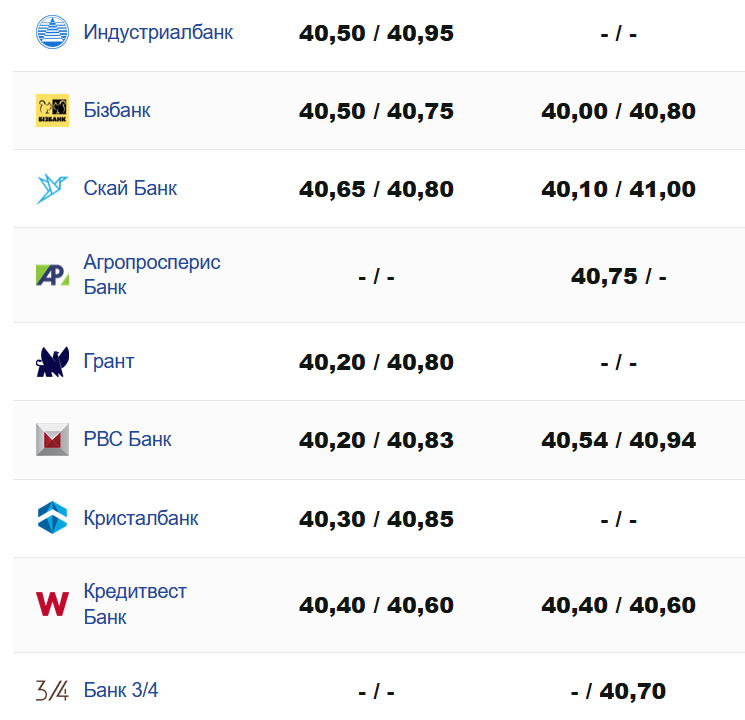Click the Кристалбанк blue logo icon
The width and height of the screenshot is (745, 720).
[52, 518]
